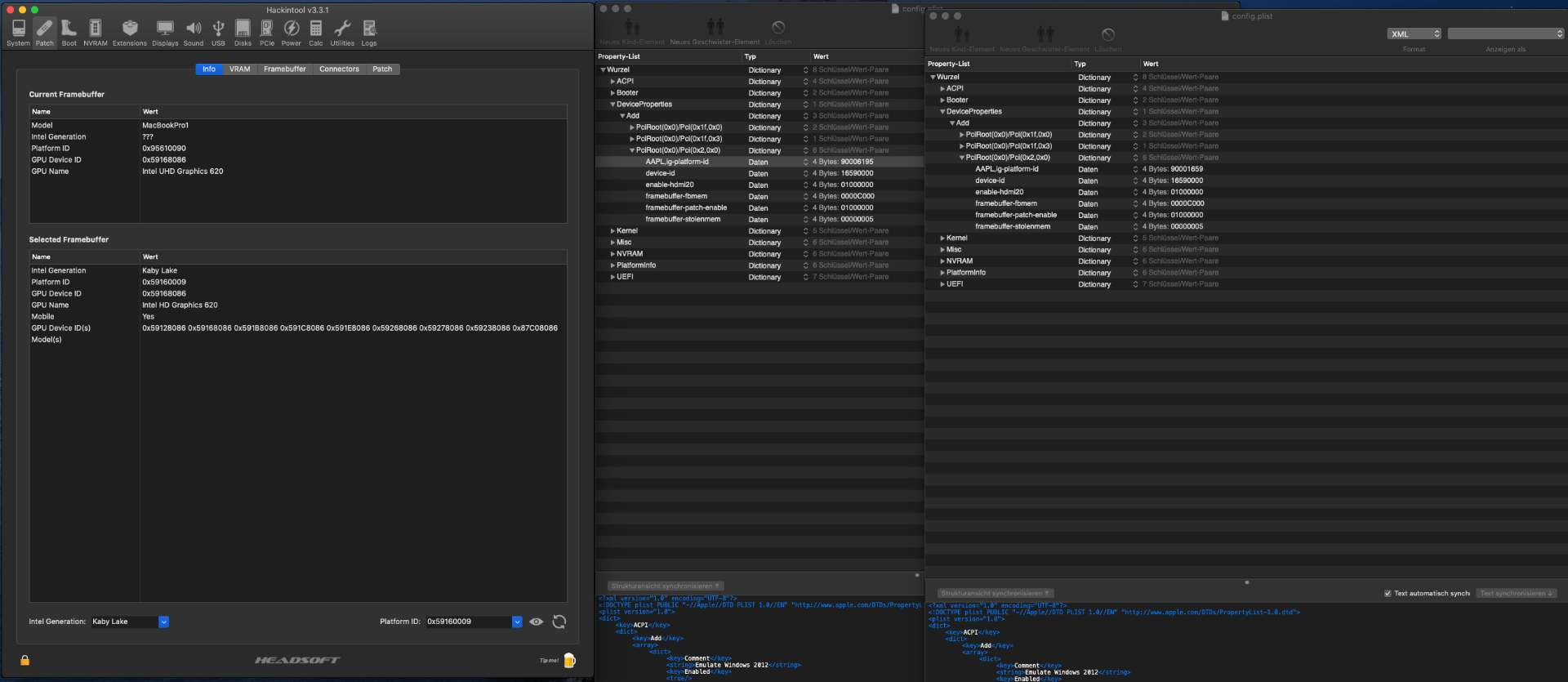Open the PCIe toolbar section
This screenshot has height=682, width=1568.
point(267,33)
